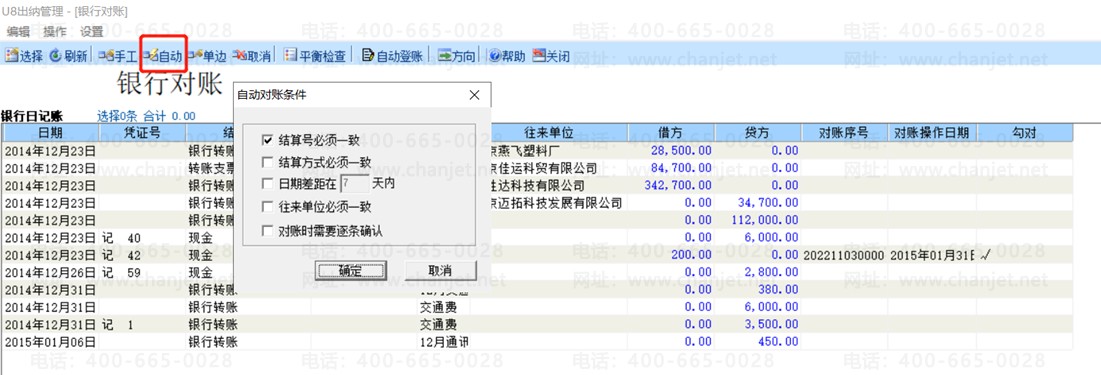Enable 往来单位必须一致 option

coord(267,207)
